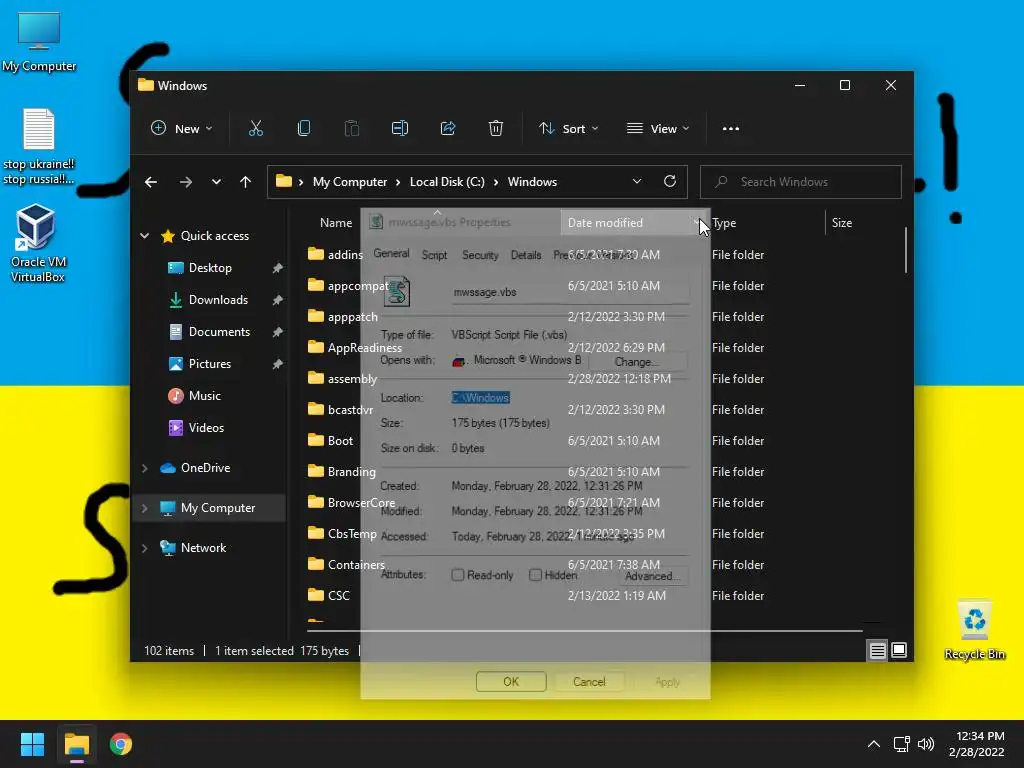Switch to the Details properties tab
Image resolution: width=1024 pixels, height=768 pixels.
click(x=526, y=255)
